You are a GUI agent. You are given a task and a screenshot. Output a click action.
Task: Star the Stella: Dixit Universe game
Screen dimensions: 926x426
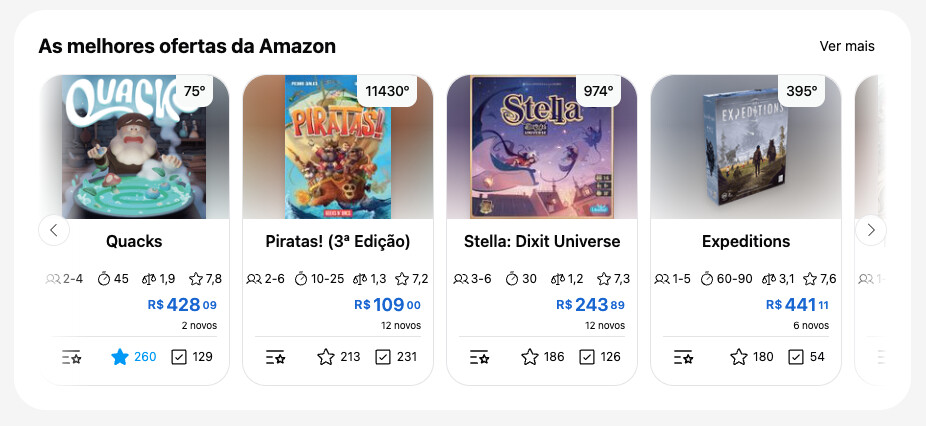(530, 357)
